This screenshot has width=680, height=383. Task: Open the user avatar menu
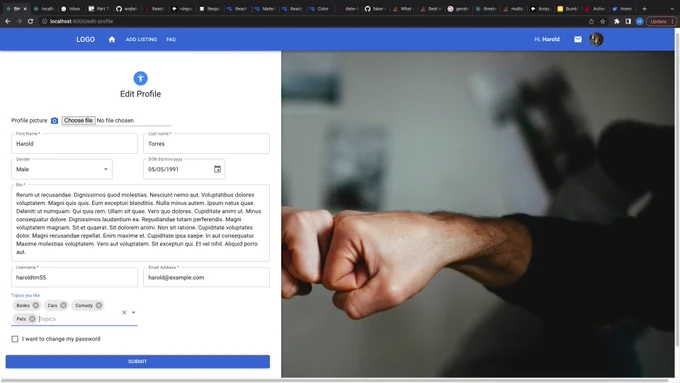pyautogui.click(x=596, y=39)
